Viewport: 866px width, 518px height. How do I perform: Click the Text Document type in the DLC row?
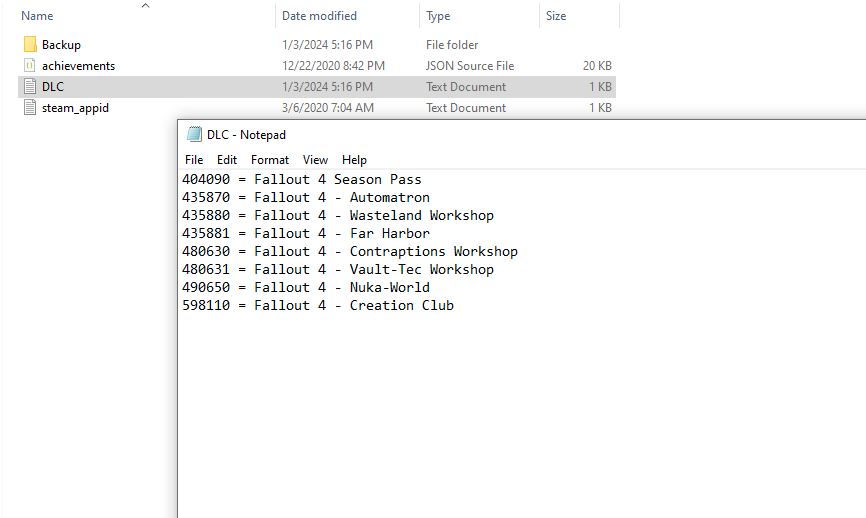tap(466, 87)
